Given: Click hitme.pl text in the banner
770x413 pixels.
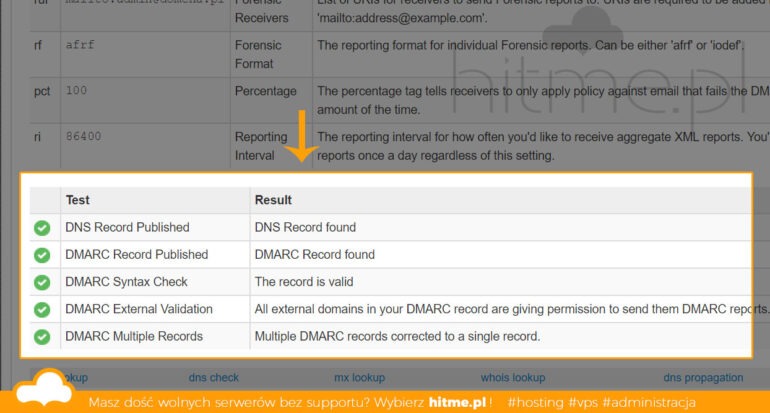Looking at the screenshot, I should pos(457,403).
